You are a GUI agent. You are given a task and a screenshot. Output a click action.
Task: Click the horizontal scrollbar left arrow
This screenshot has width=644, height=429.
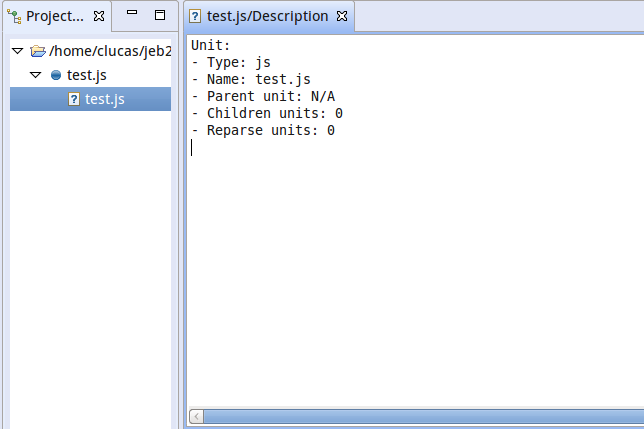pos(196,417)
